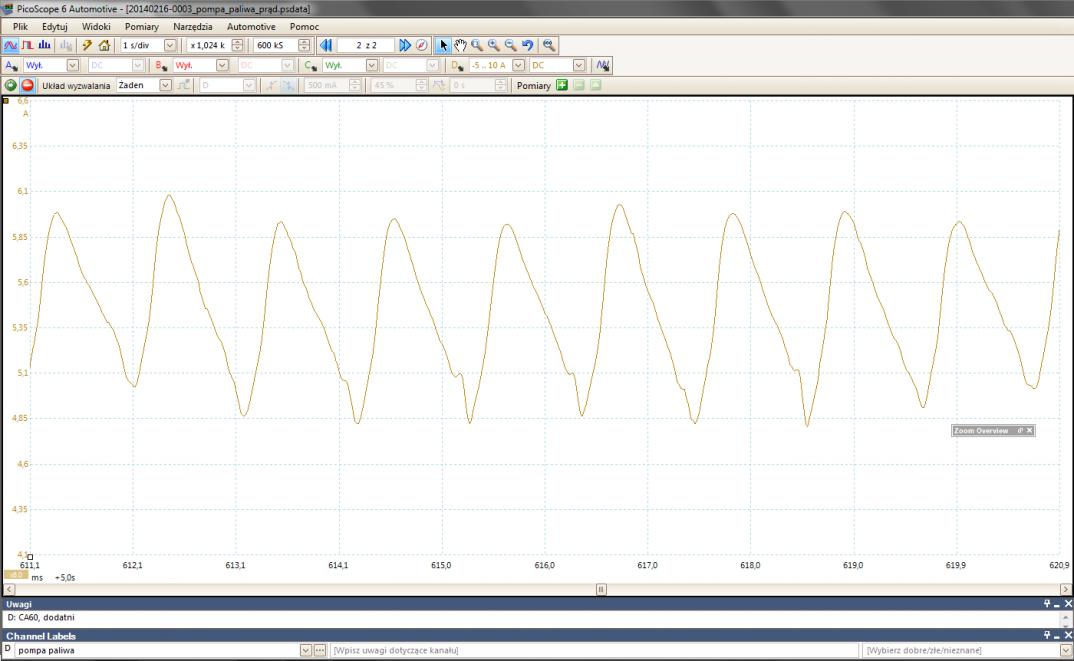The image size is (1074, 661).
Task: Open channel D range -5..10 A dropdown
Action: (518, 65)
